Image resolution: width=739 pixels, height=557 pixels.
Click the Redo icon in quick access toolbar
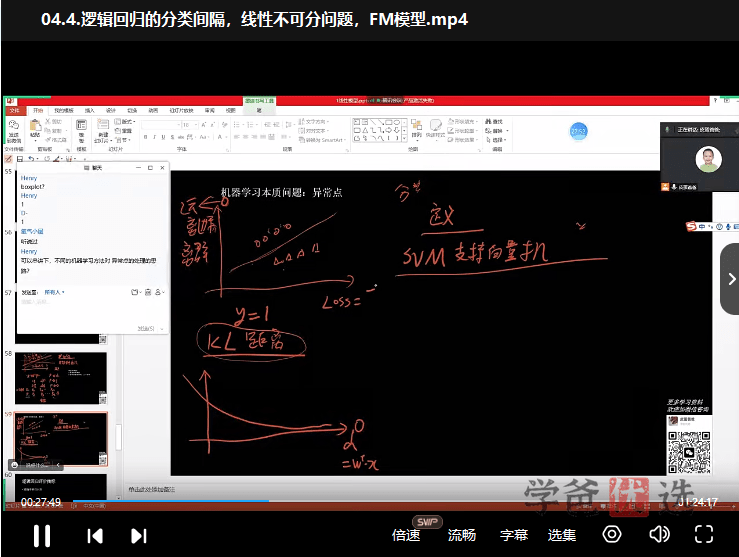tap(47, 159)
